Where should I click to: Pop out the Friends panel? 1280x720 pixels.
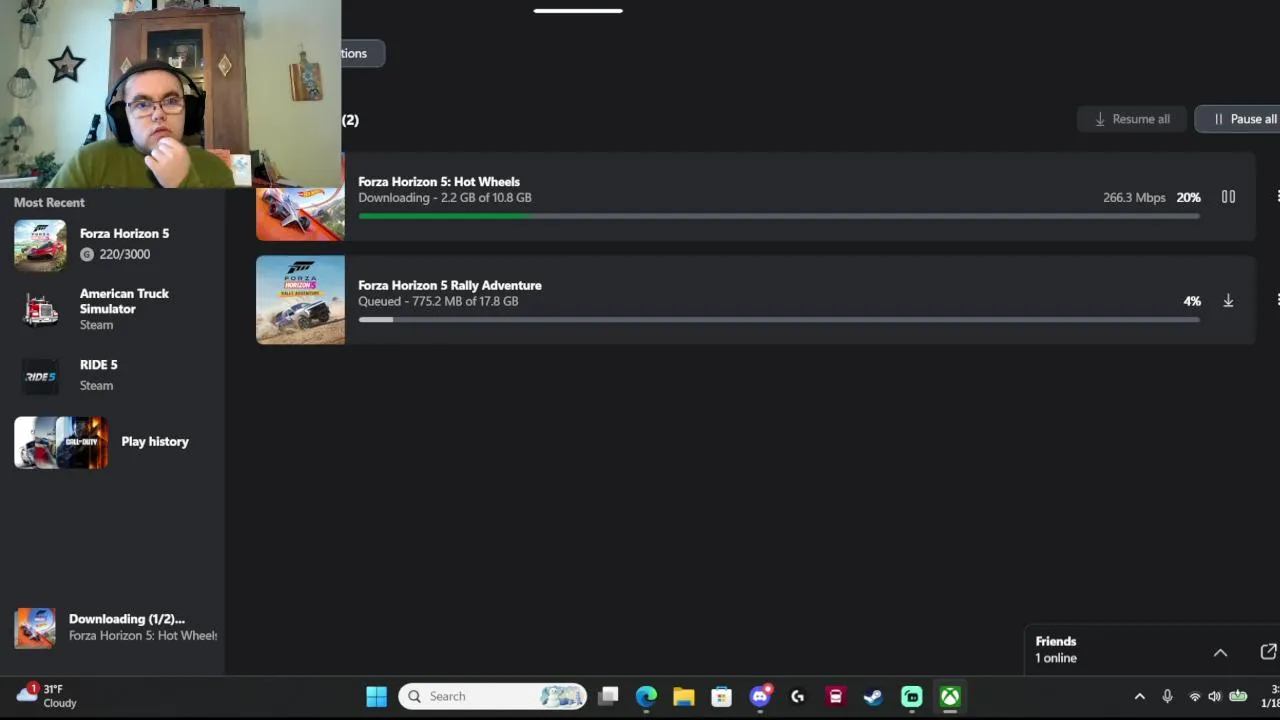1268,652
